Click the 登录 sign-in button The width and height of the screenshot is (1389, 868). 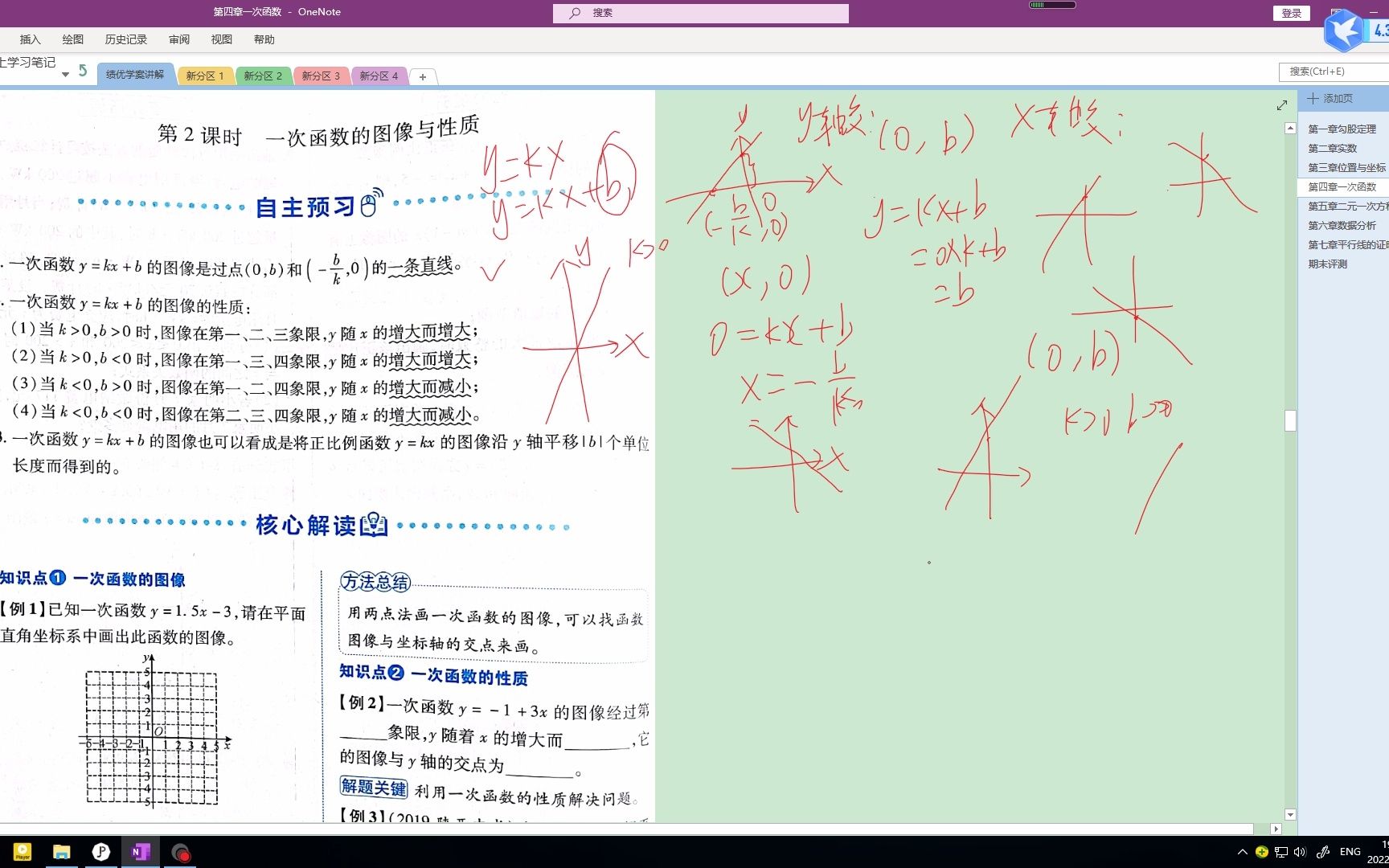1290,13
